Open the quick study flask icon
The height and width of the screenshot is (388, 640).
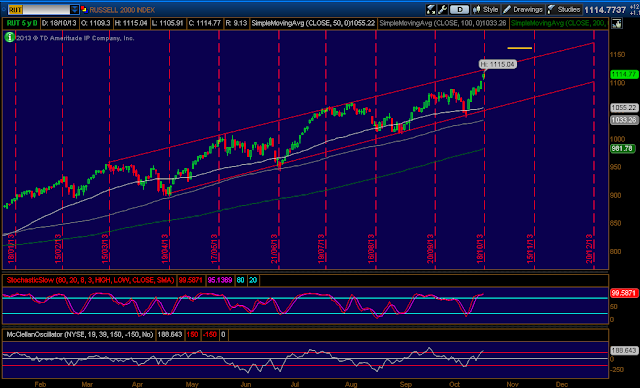431,9
